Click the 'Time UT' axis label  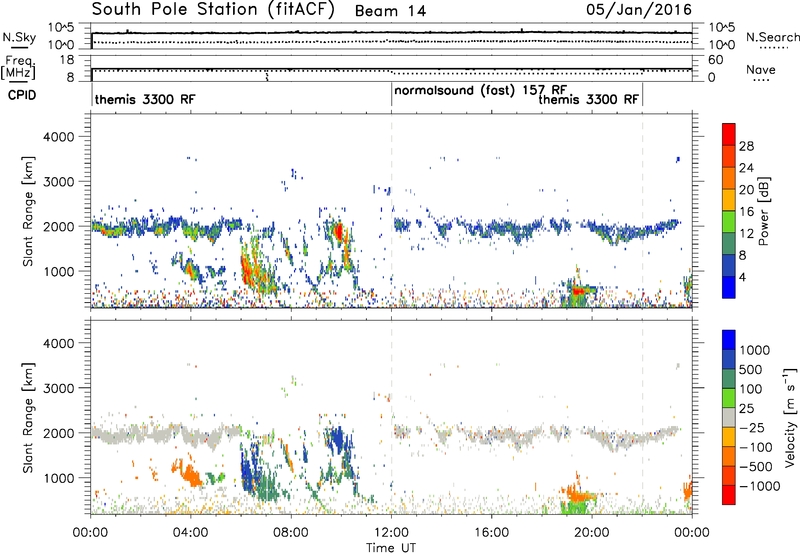coord(391,548)
